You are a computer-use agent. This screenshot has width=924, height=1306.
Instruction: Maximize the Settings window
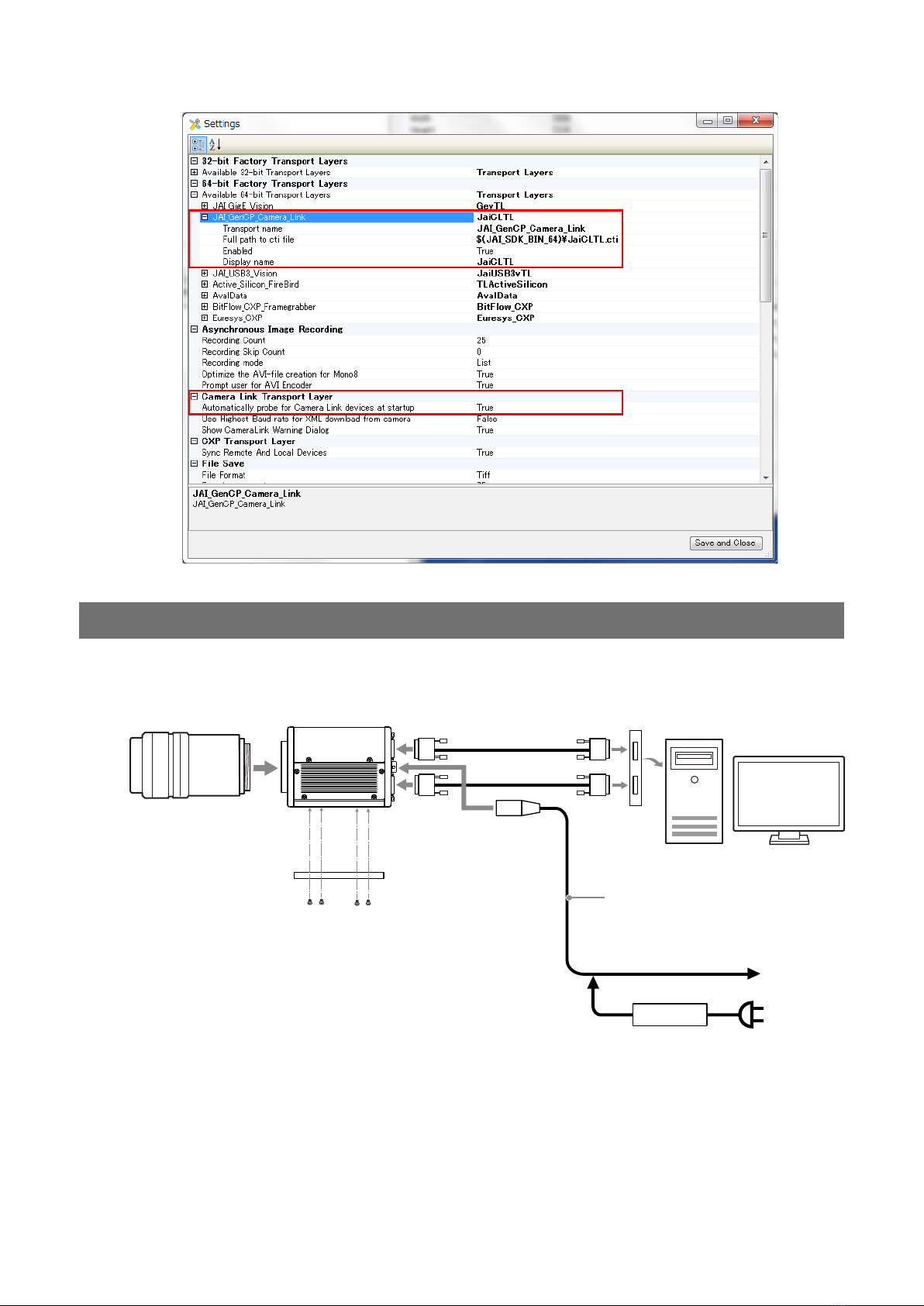[x=727, y=120]
